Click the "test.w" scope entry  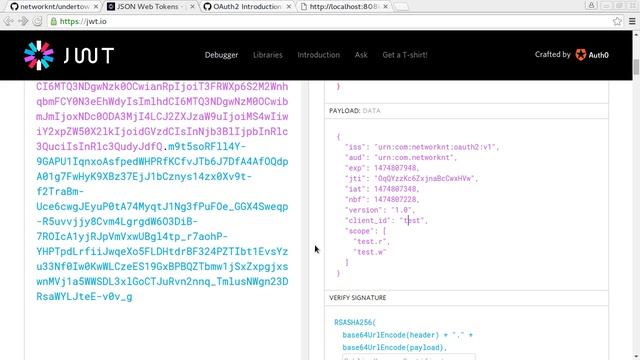tap(371, 252)
